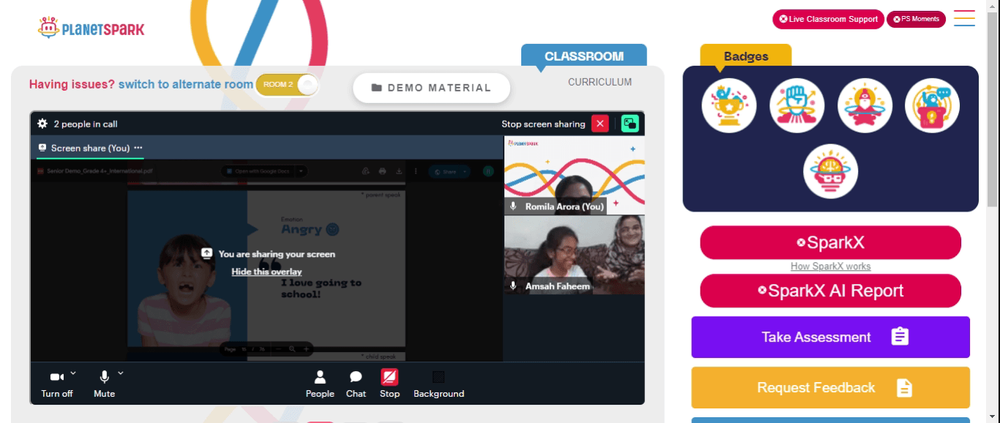The image size is (1000, 423).
Task: Click Hide this overlay link
Action: 267,272
